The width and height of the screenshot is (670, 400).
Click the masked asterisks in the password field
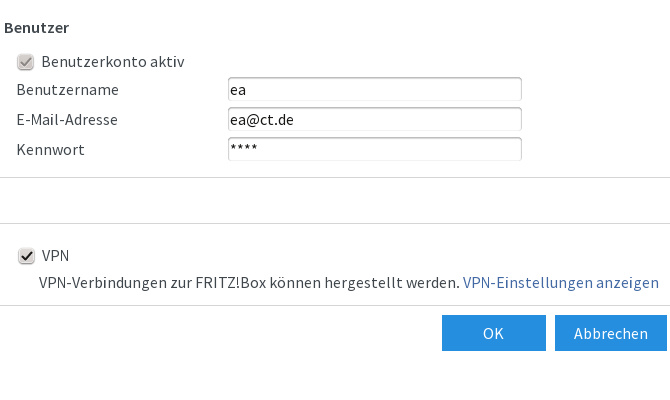[x=243, y=149]
